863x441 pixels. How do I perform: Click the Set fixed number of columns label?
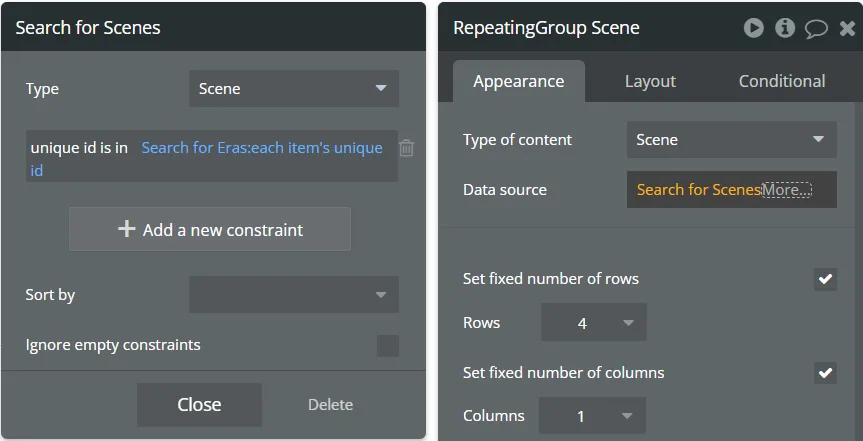564,373
